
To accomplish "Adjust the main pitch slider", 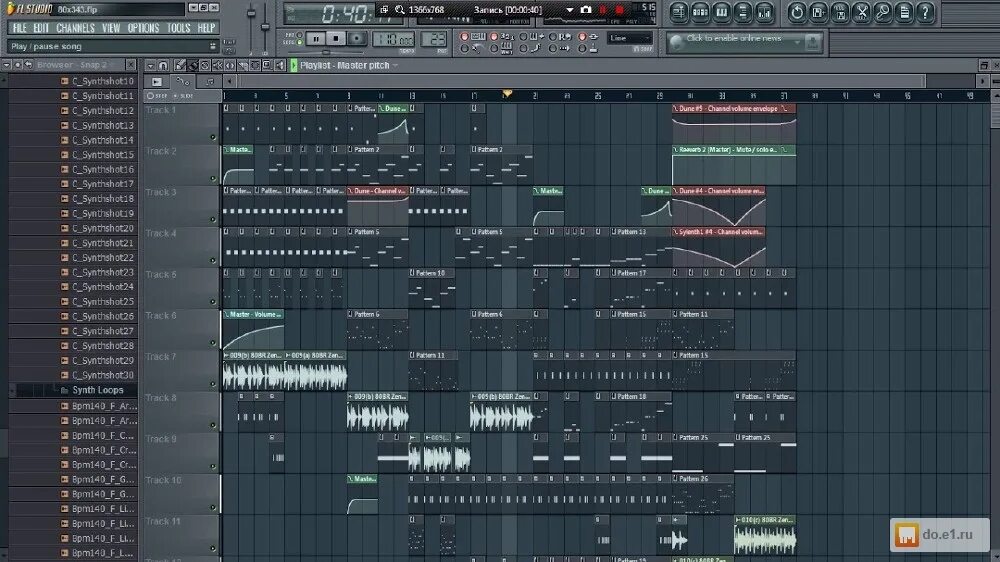I will point(265,26).
